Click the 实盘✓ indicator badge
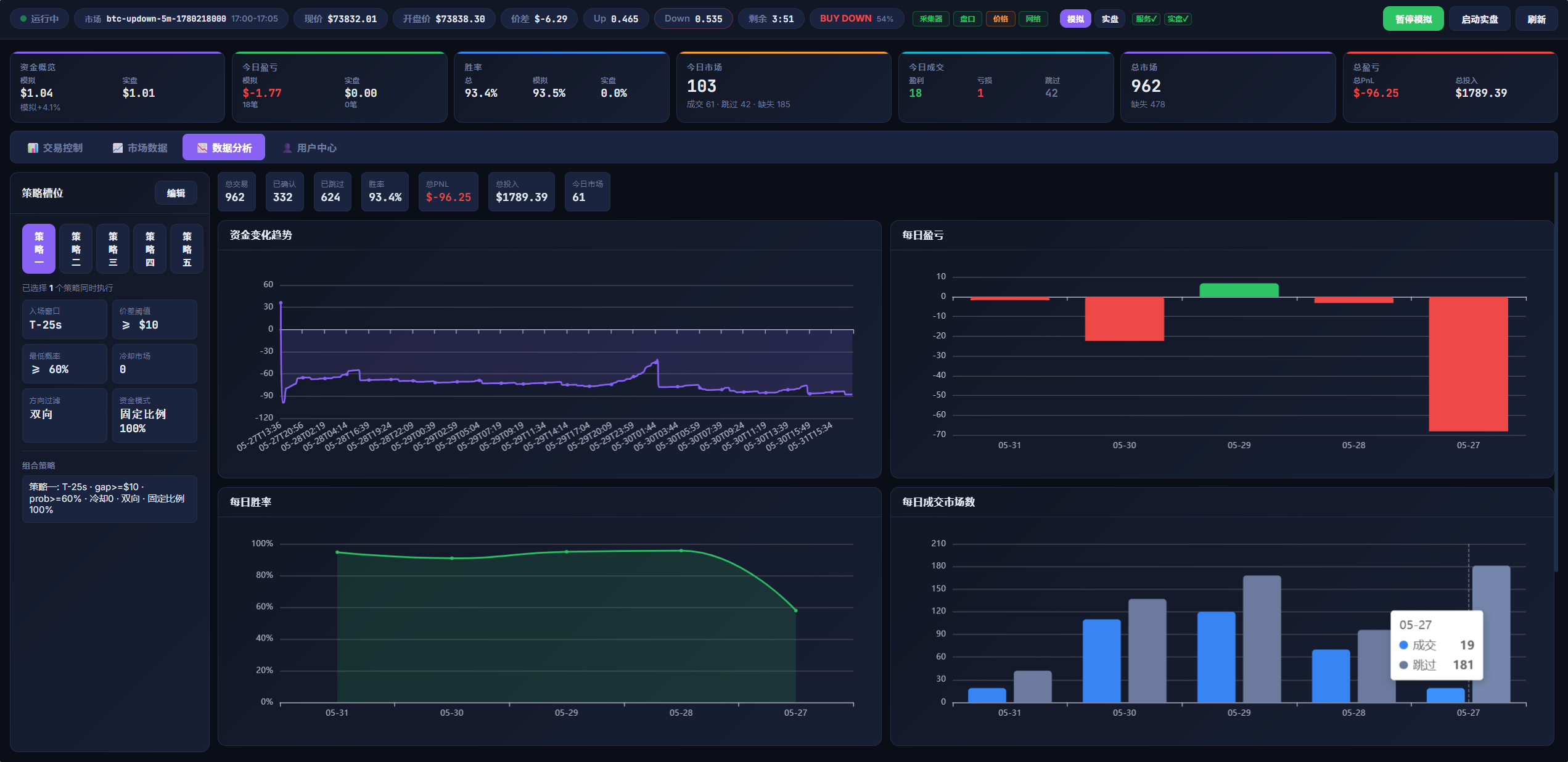Screen dimensions: 1568x762 [1178, 19]
